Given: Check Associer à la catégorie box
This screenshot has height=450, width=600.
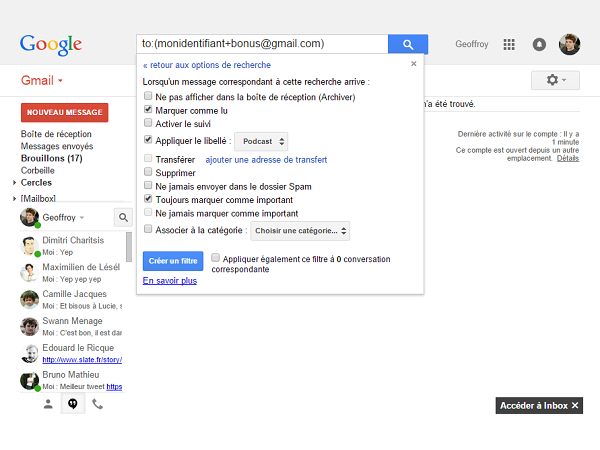Looking at the screenshot, I should tap(148, 229).
